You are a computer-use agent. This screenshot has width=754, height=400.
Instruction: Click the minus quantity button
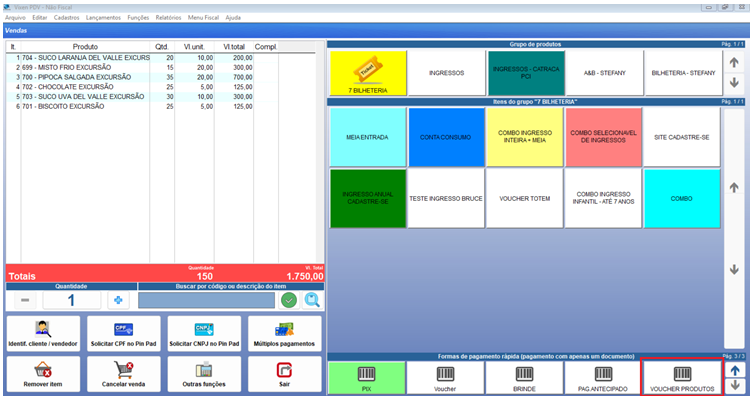click(25, 300)
